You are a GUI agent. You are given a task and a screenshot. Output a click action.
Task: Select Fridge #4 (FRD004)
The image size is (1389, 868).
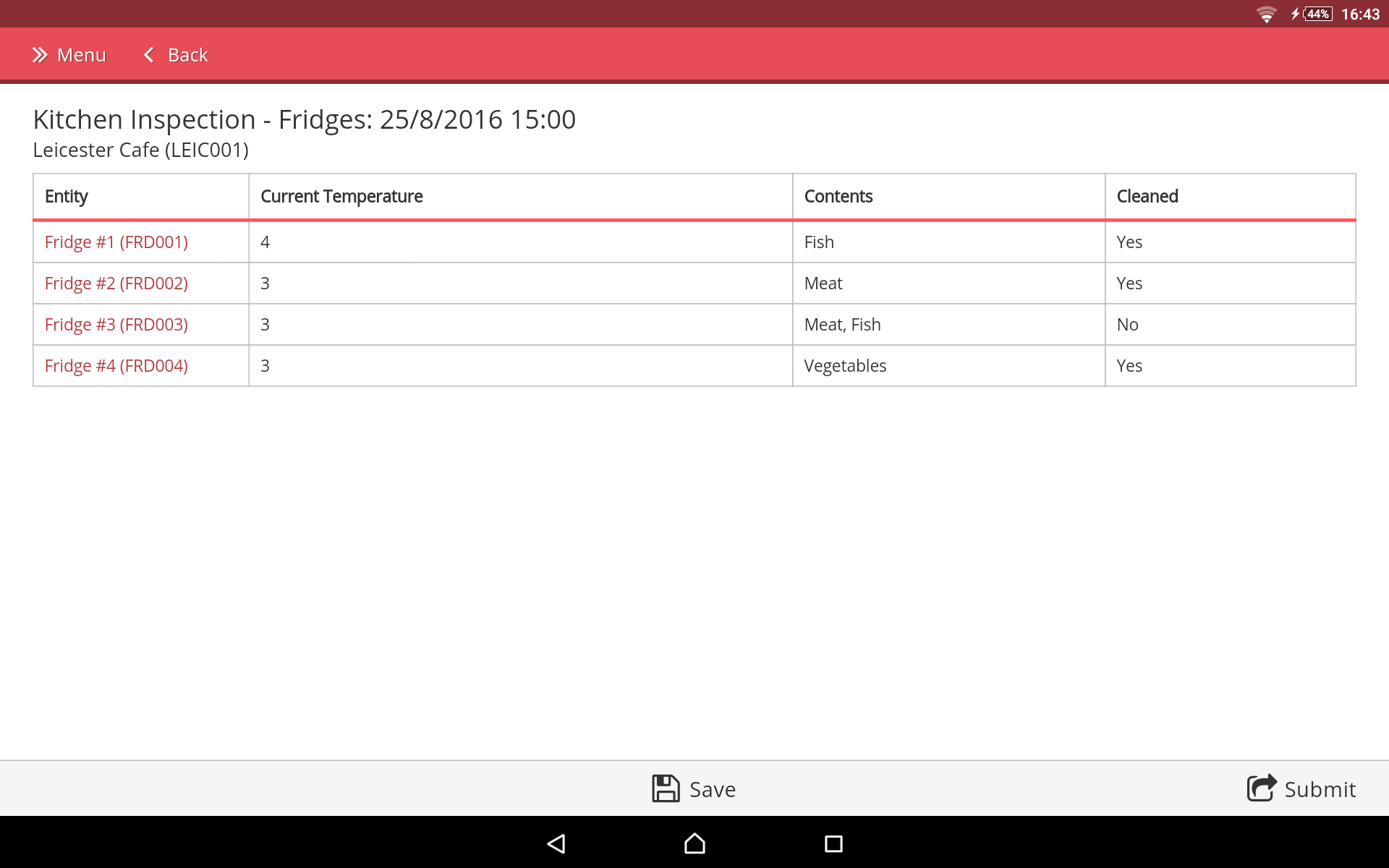click(116, 365)
